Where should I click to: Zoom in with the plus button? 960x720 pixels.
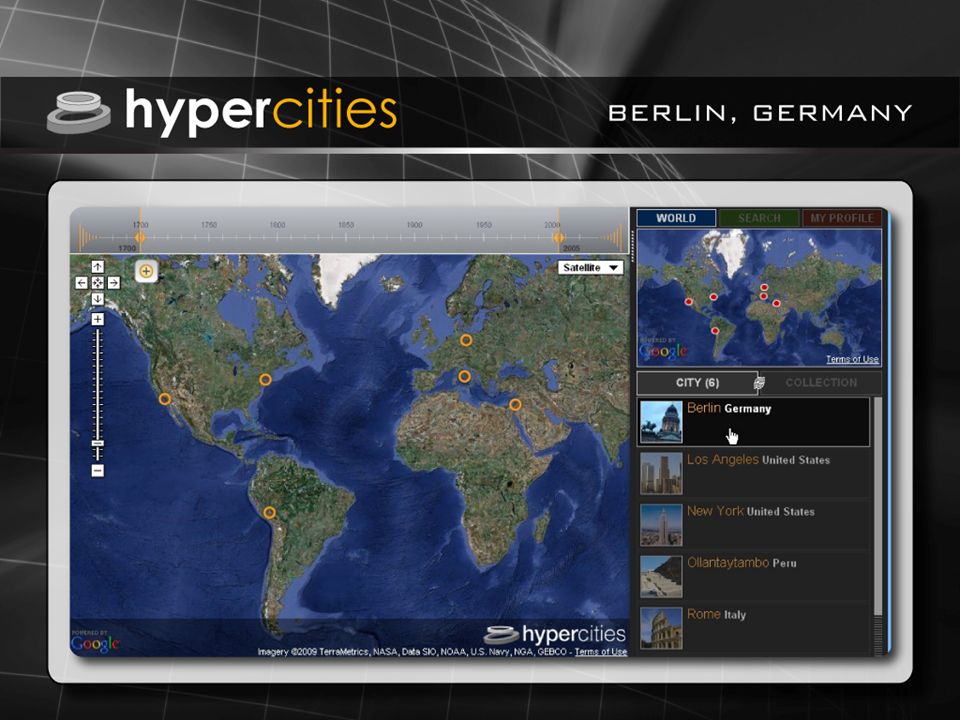97,319
